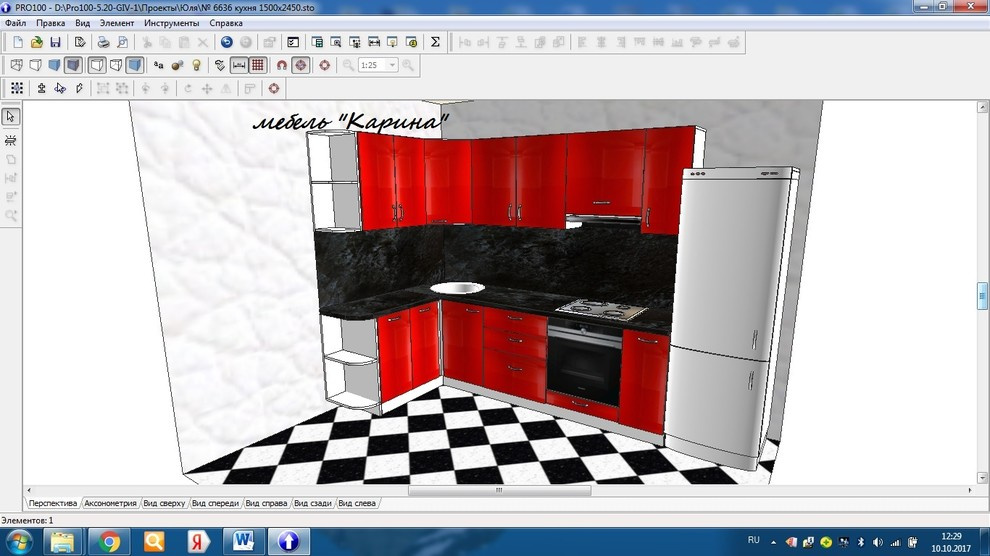Click the red magnet snap icon
Viewport: 990px width, 556px height.
click(x=282, y=65)
